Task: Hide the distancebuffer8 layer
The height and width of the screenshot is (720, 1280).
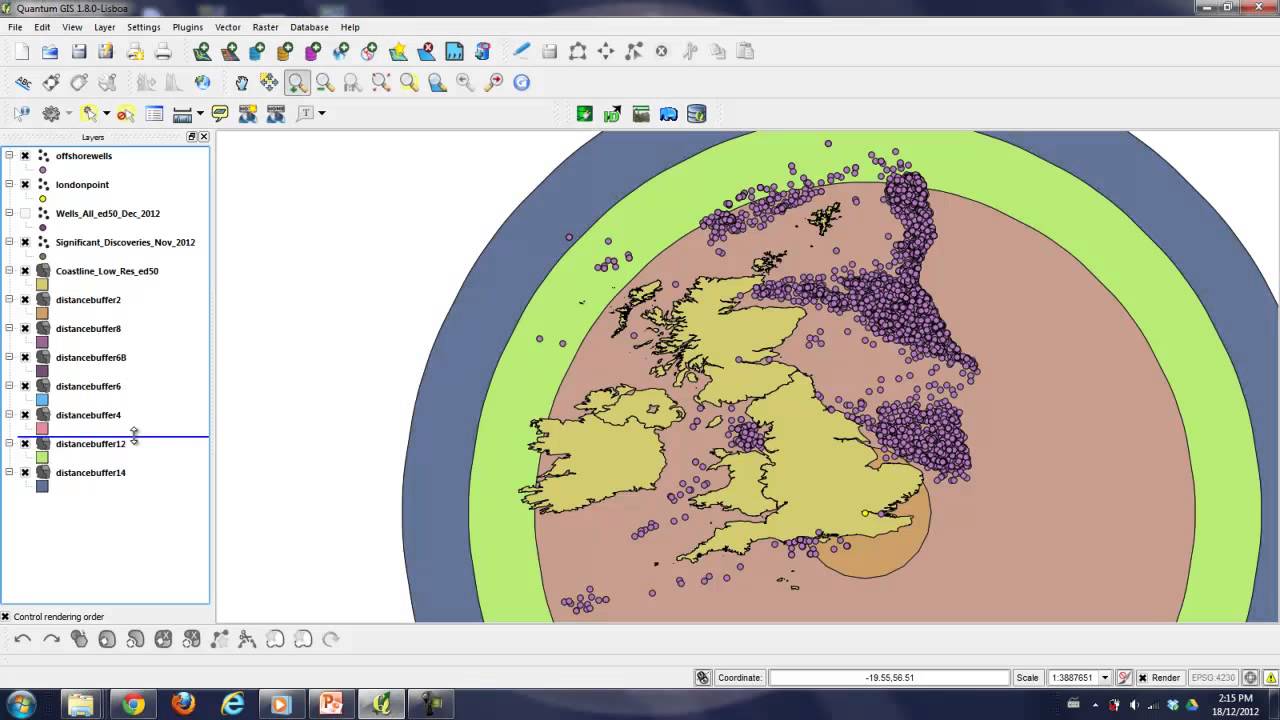Action: 25,329
